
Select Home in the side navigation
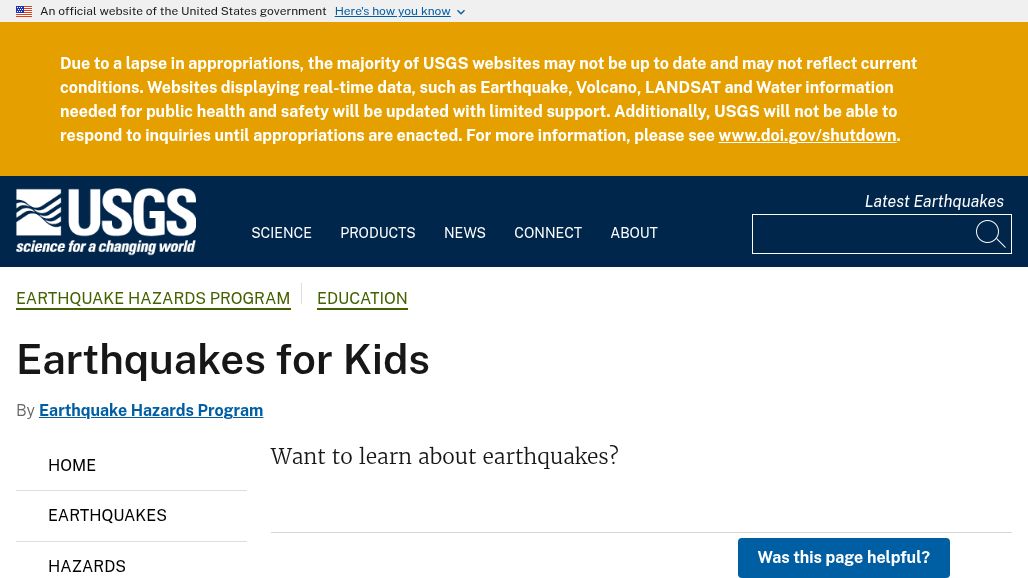coord(72,465)
